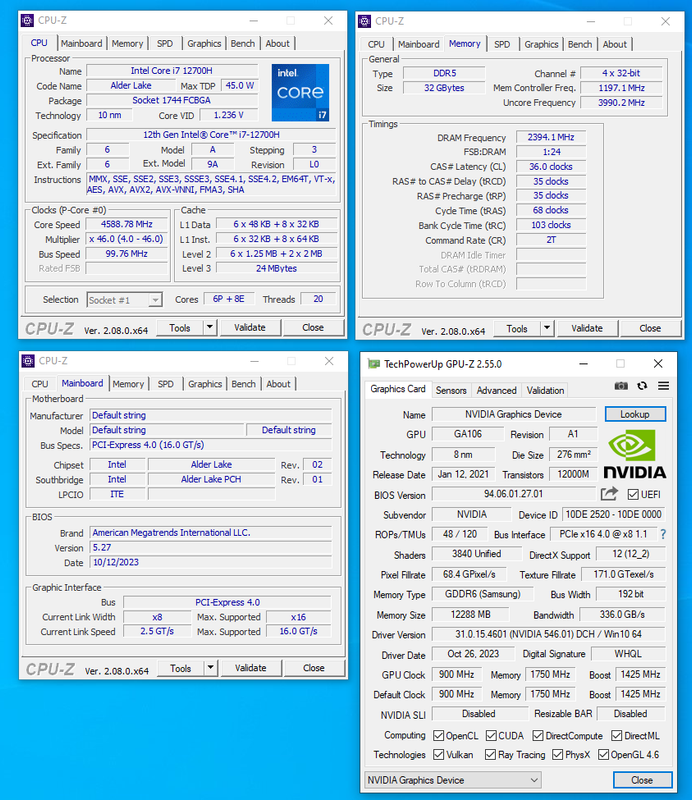Click CPU-Z app icon in CPU tab window

click(x=27, y=20)
